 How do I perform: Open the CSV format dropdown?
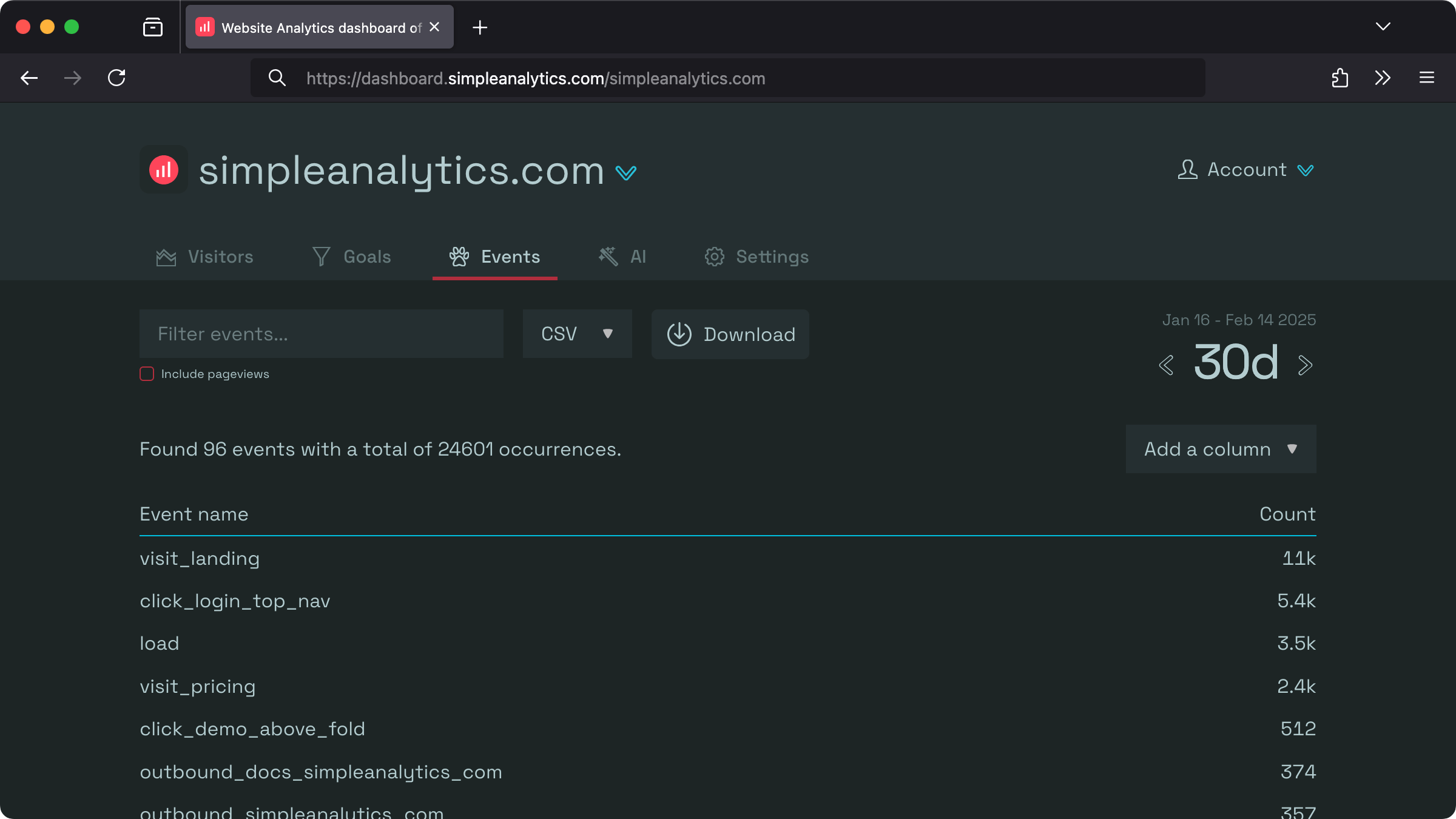coord(578,334)
